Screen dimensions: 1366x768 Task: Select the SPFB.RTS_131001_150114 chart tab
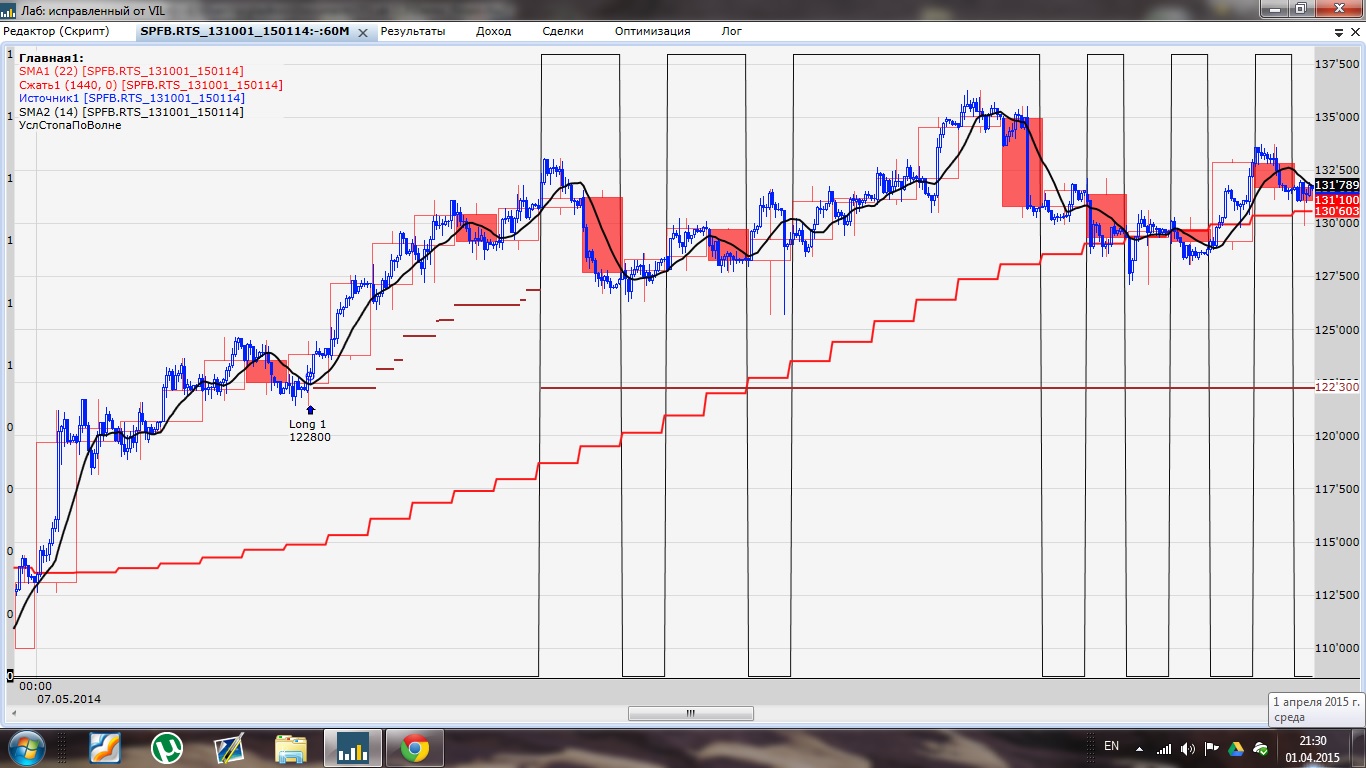(245, 31)
